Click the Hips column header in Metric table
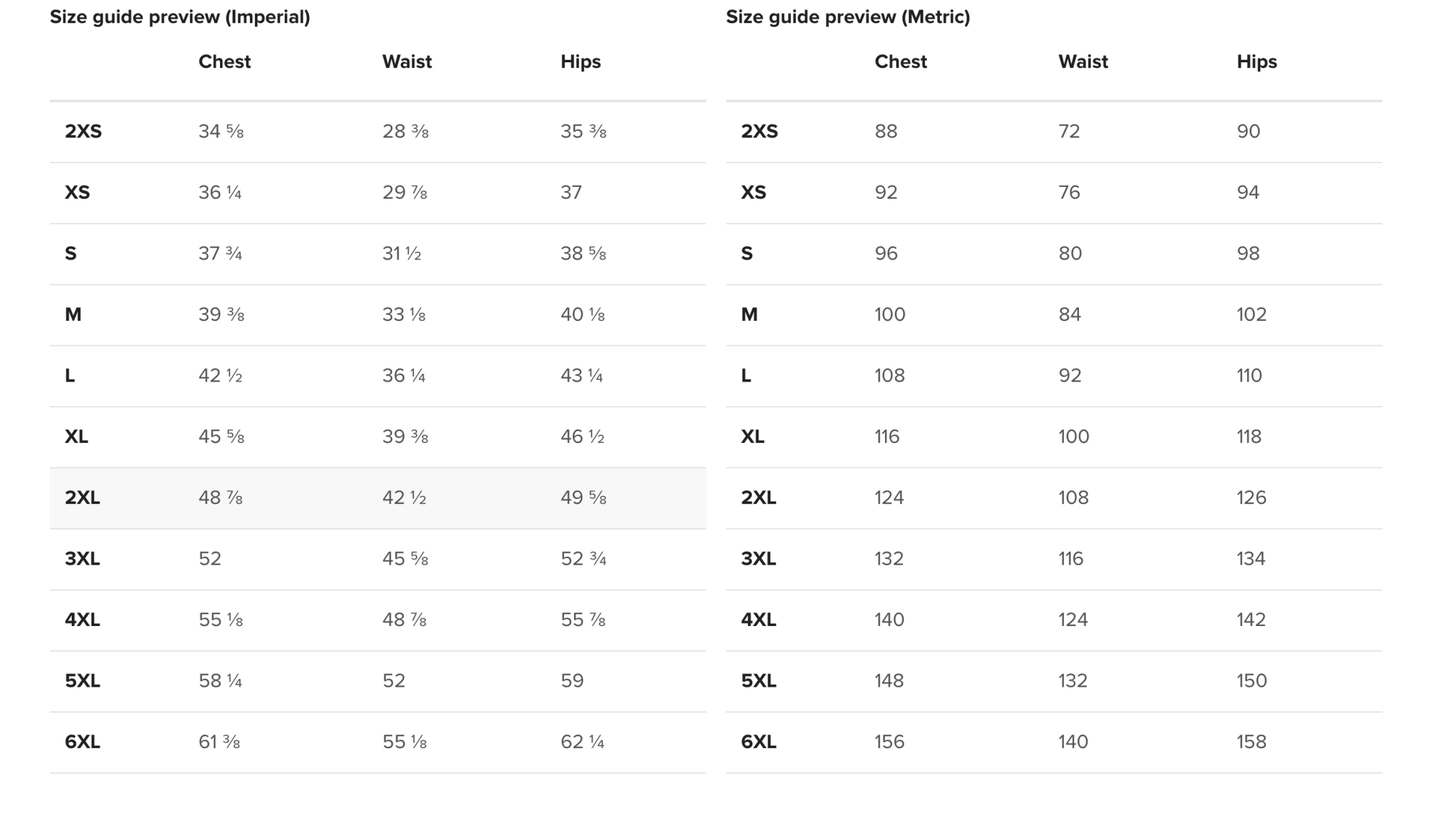Screen dimensions: 1456x816 [1257, 62]
